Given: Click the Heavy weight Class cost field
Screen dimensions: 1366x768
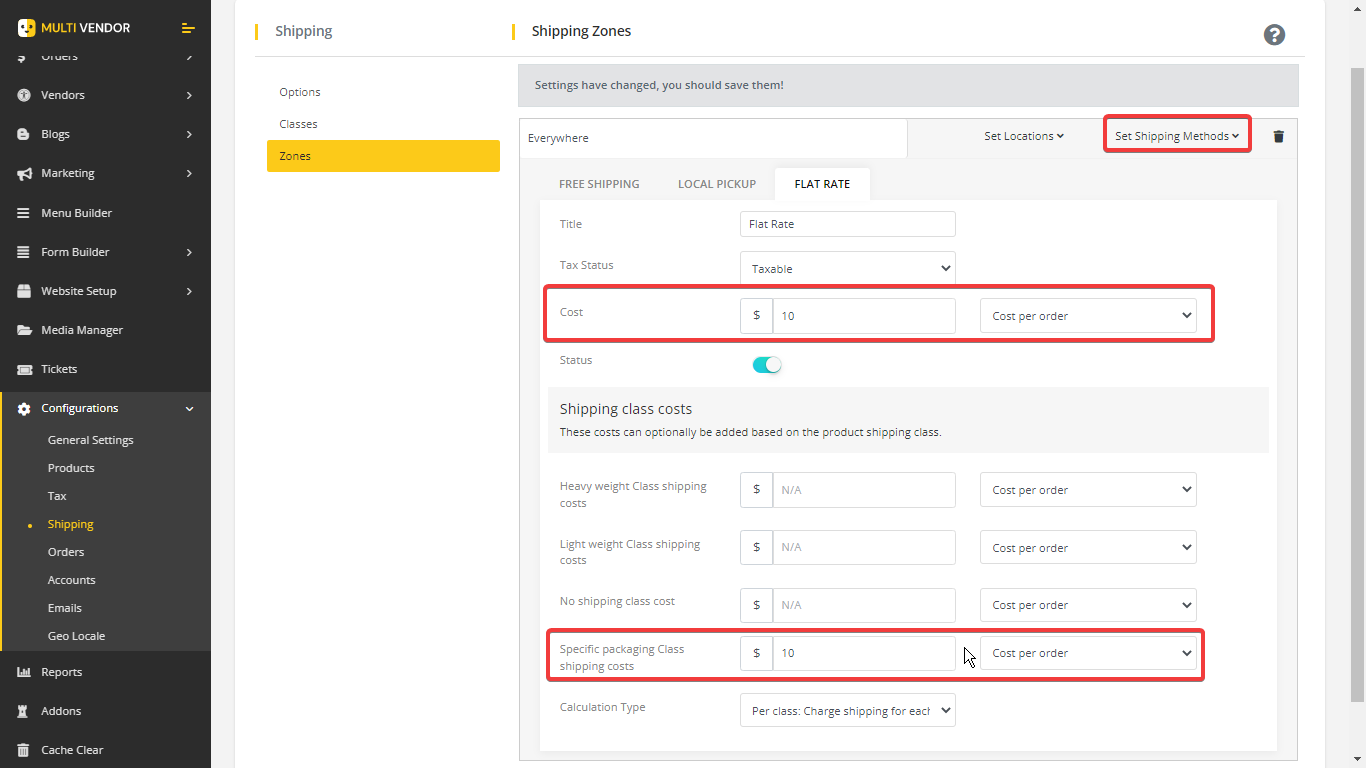Looking at the screenshot, I should pyautogui.click(x=864, y=489).
